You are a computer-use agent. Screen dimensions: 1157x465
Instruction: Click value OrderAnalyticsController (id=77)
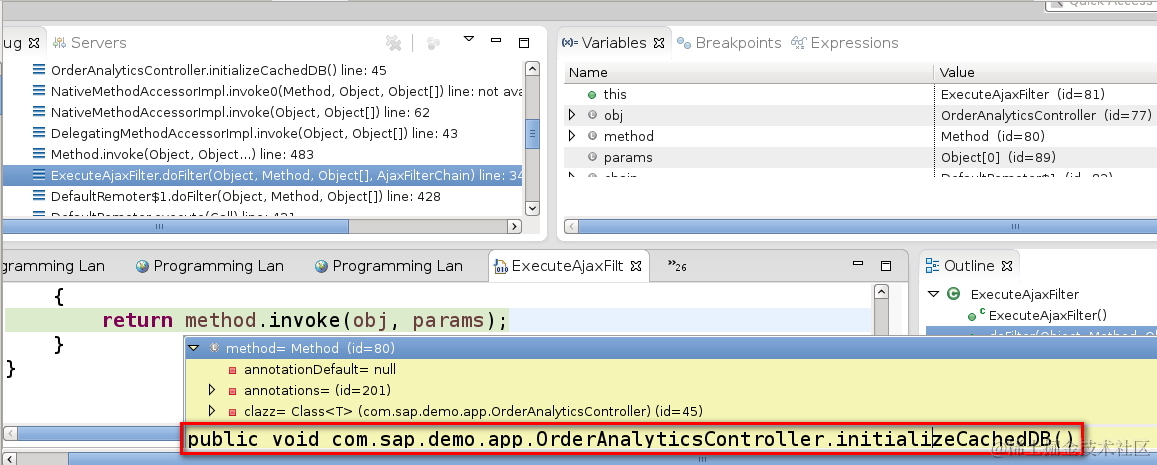[x=1046, y=115]
